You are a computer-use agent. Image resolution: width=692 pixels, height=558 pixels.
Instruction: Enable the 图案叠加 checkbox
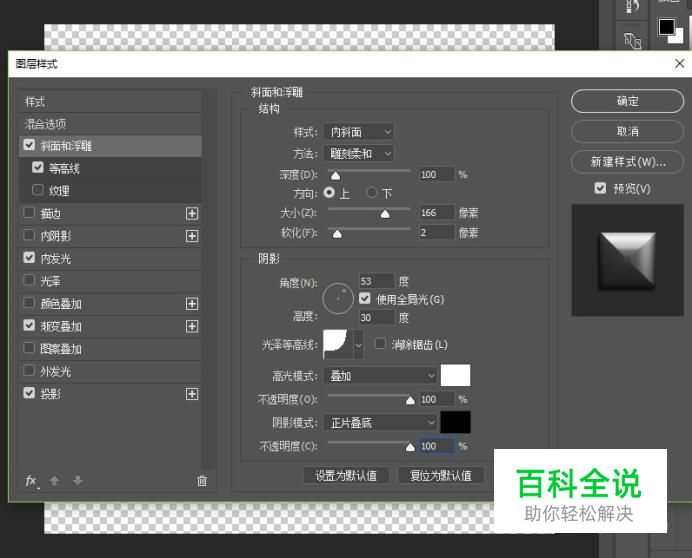click(x=29, y=348)
